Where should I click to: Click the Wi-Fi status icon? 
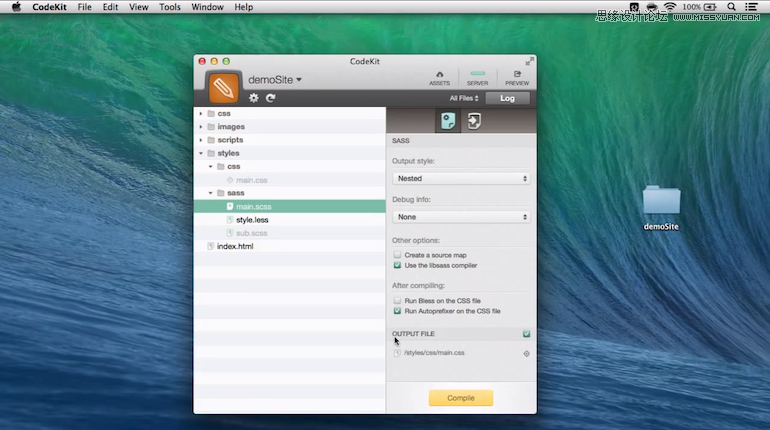[x=670, y=7]
